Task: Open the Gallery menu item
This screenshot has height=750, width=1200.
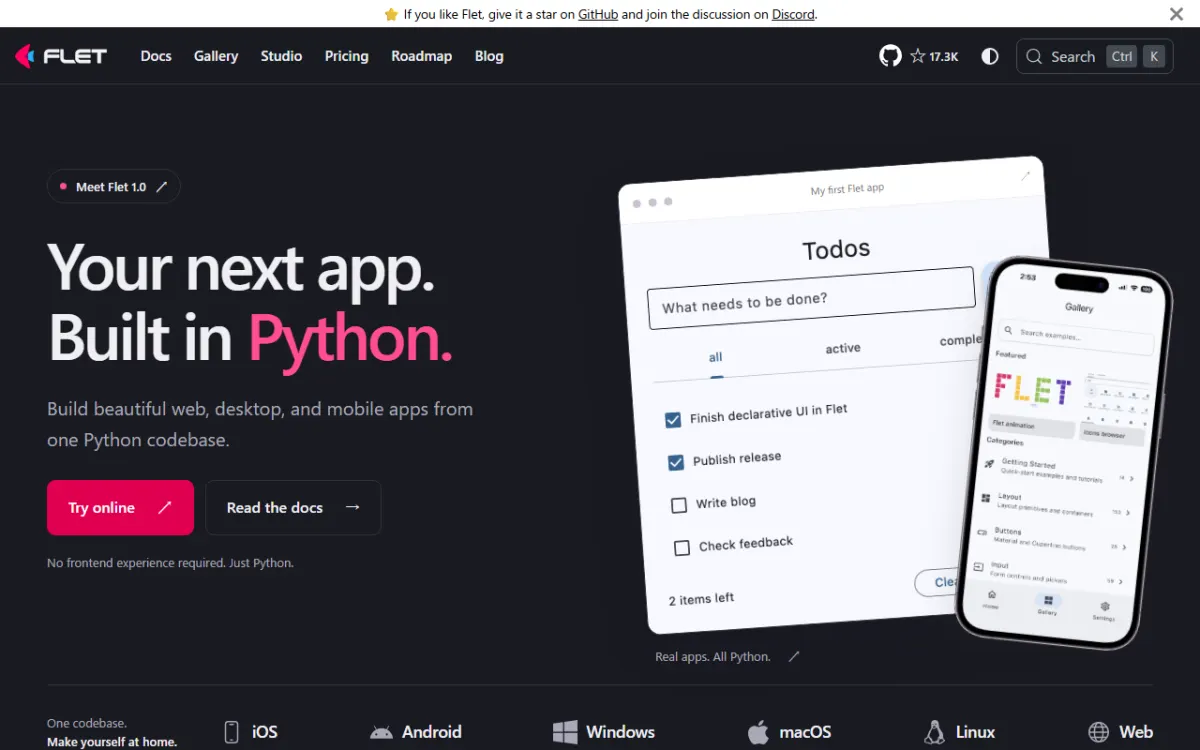Action: coord(216,56)
